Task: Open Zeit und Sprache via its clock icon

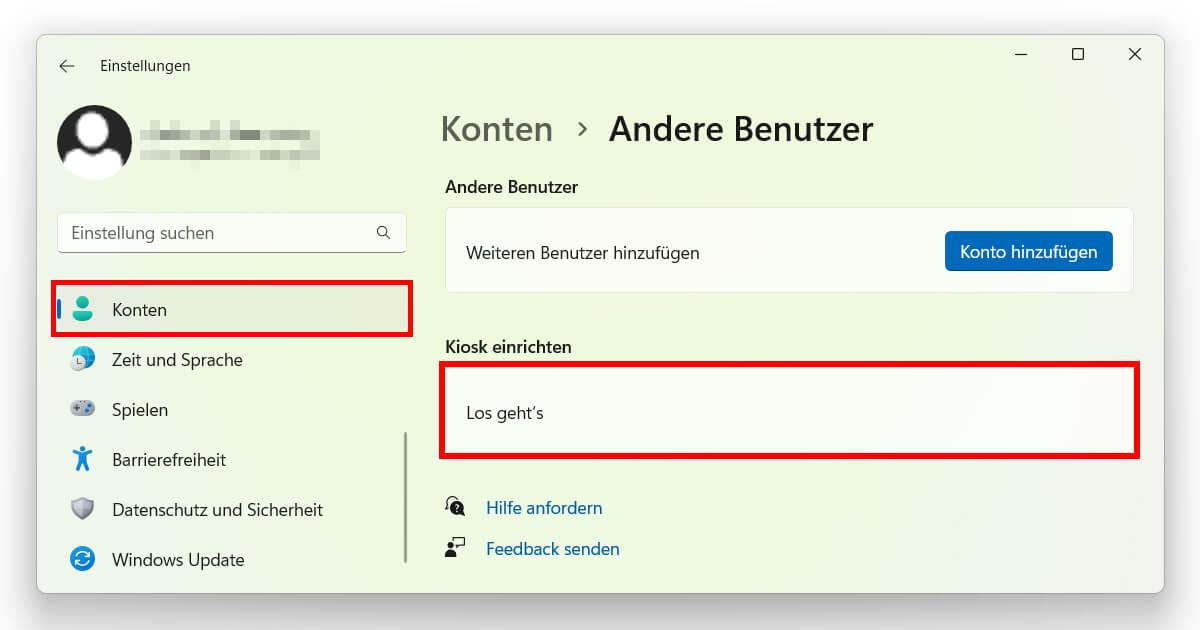Action: 82,359
